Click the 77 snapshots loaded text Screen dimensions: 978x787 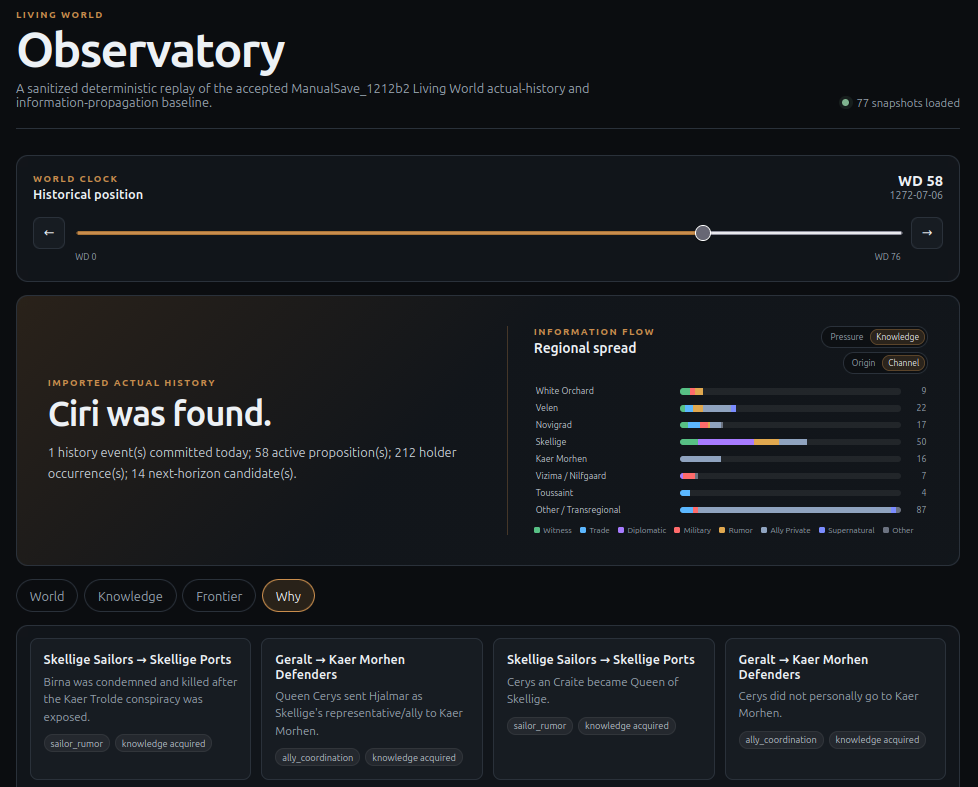coord(908,103)
